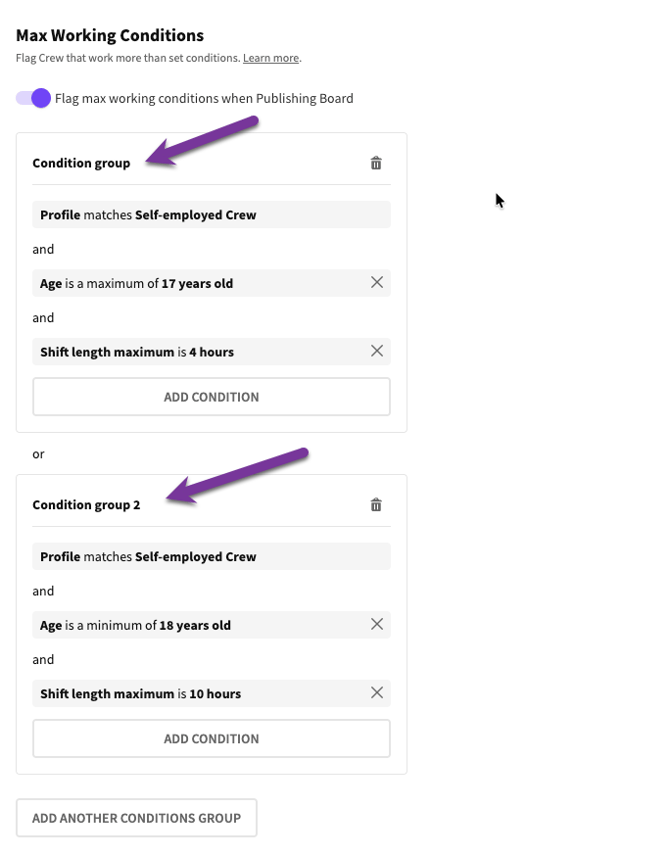Select Profile condition row in first group
670x855 pixels.
[200, 215]
